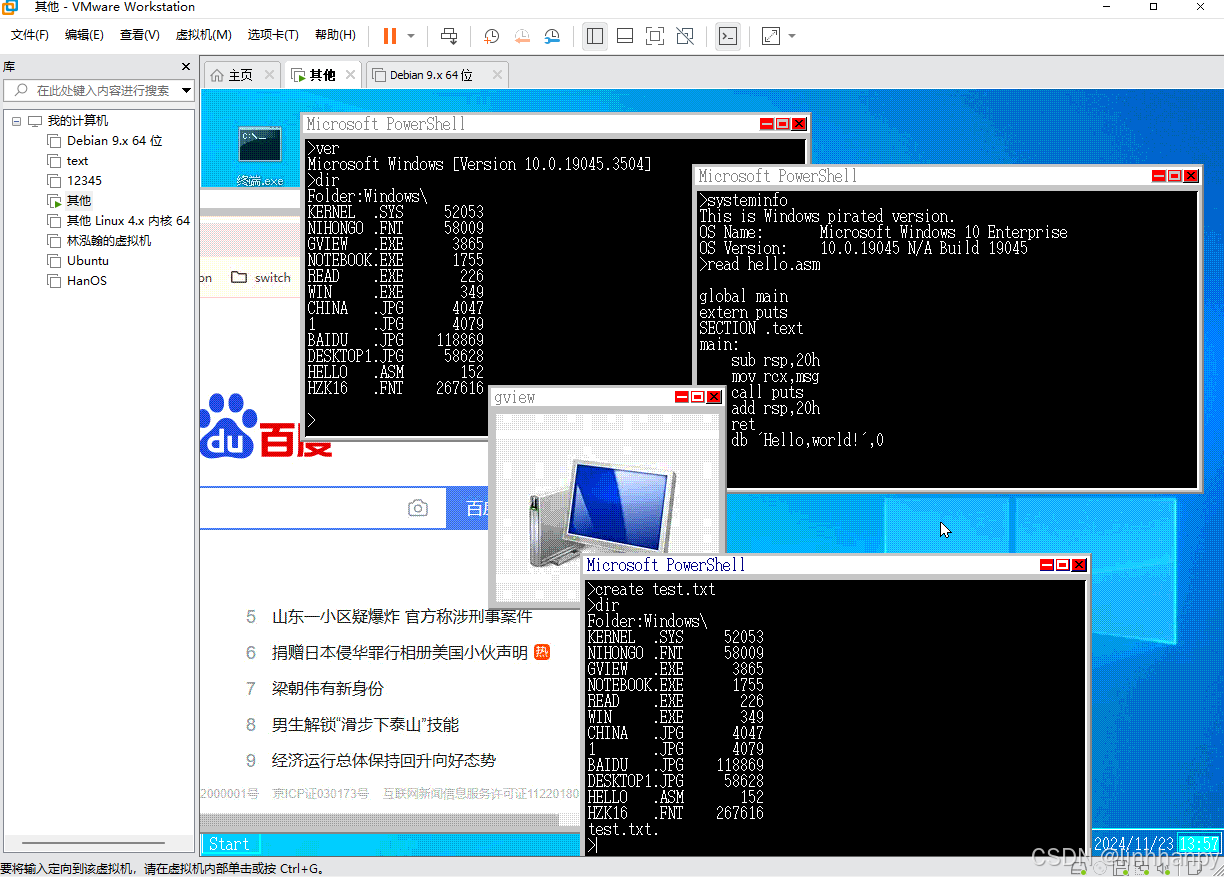
Task: Open the 选项卡(T) menu
Action: (273, 35)
